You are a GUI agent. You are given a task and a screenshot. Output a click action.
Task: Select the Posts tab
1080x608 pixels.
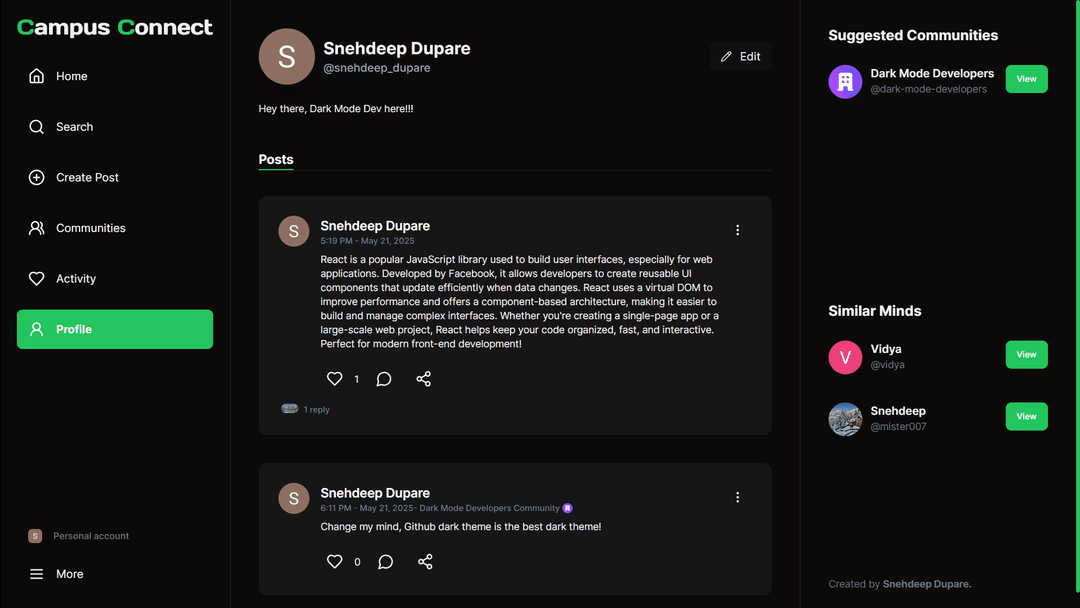pos(276,160)
